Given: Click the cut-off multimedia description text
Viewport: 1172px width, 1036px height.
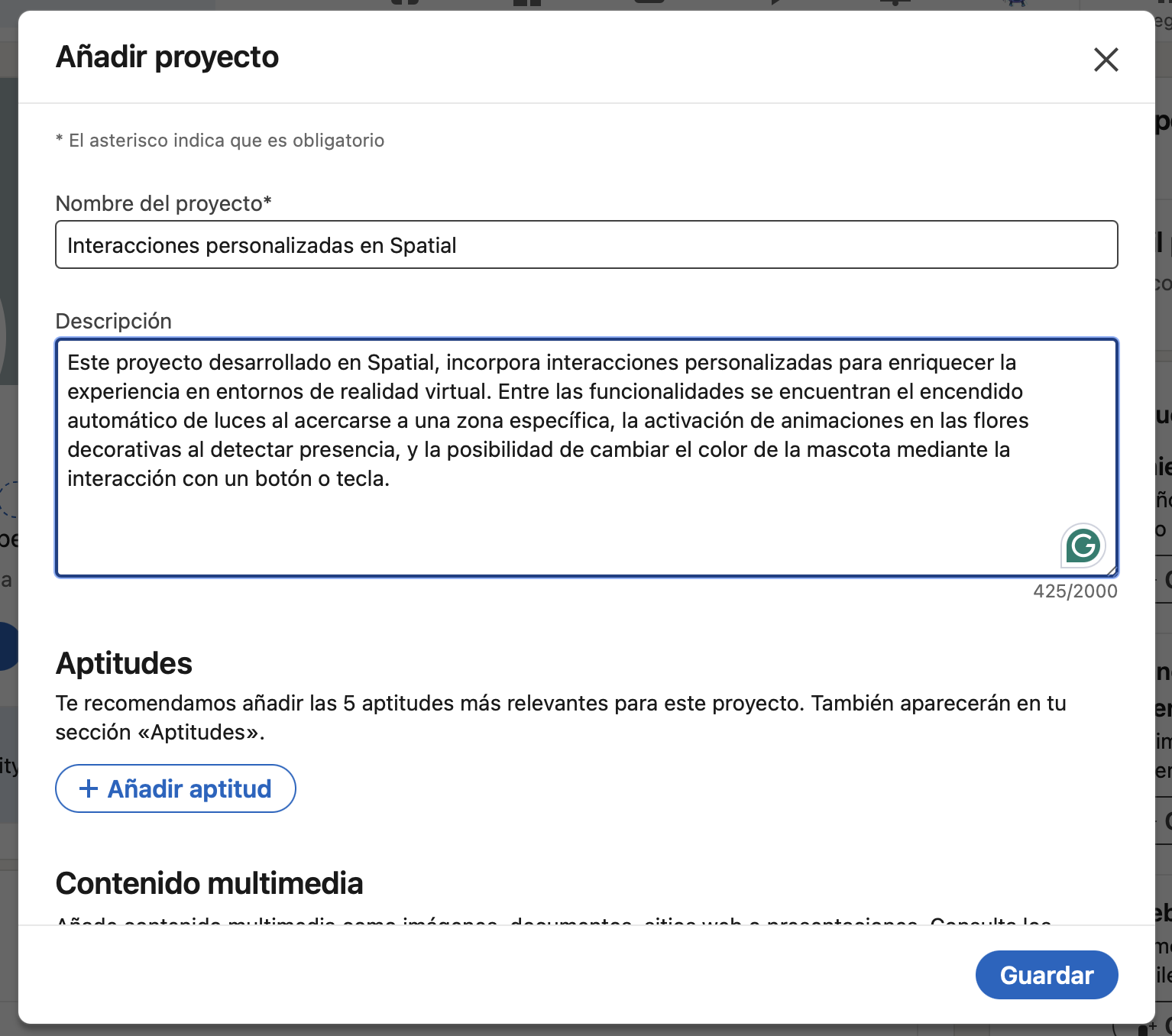Looking at the screenshot, I should pyautogui.click(x=554, y=920).
